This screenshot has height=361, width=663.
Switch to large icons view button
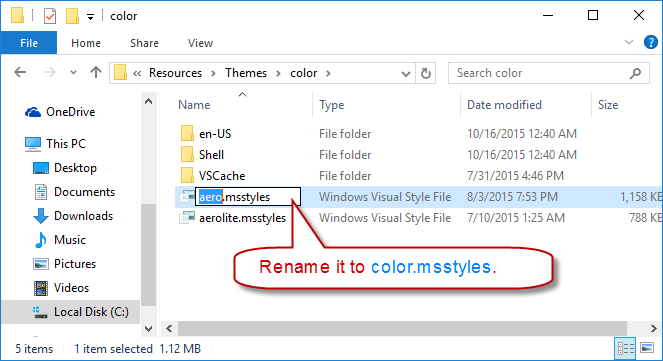(647, 348)
